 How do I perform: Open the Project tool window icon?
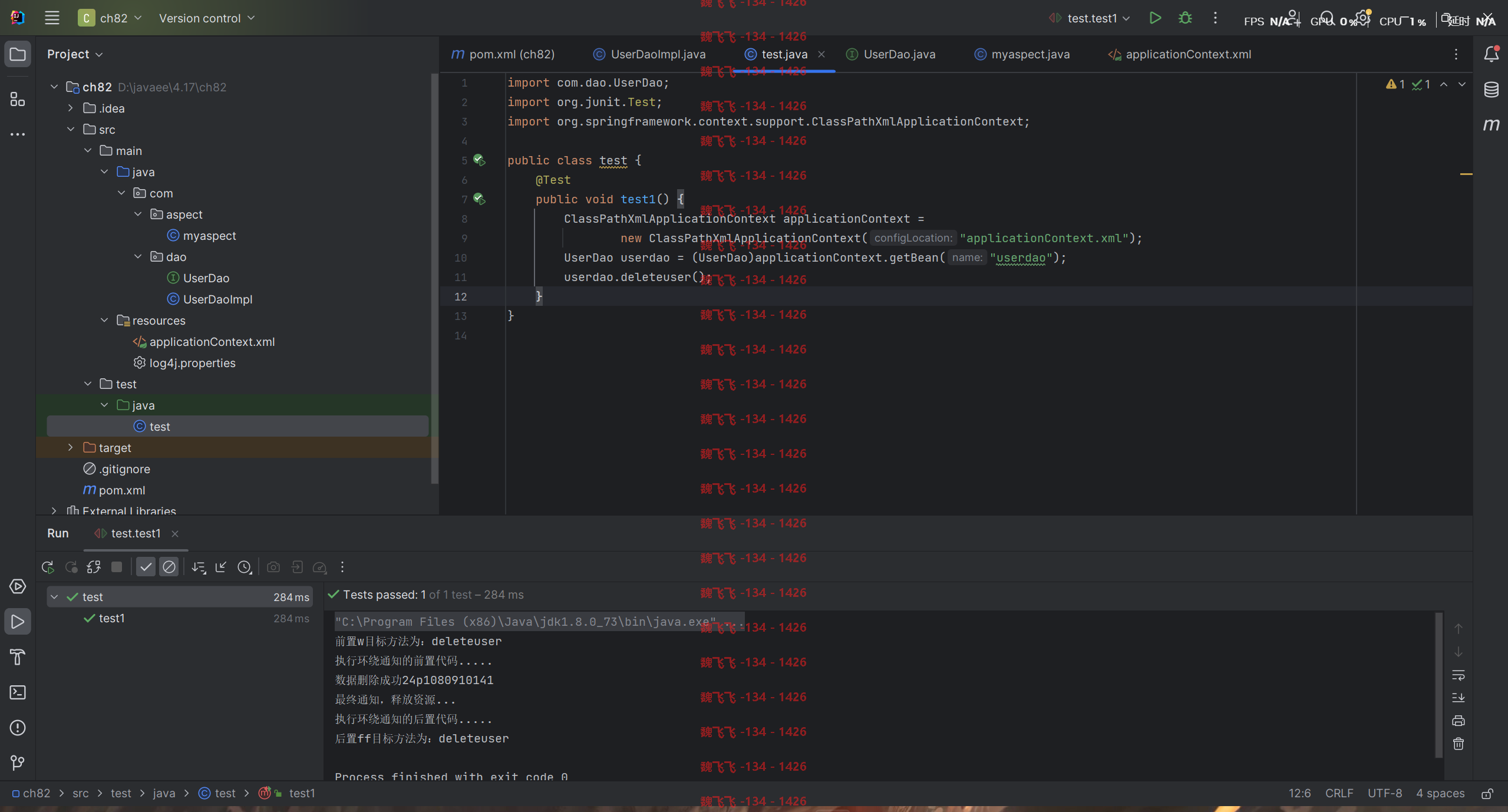tap(18, 54)
